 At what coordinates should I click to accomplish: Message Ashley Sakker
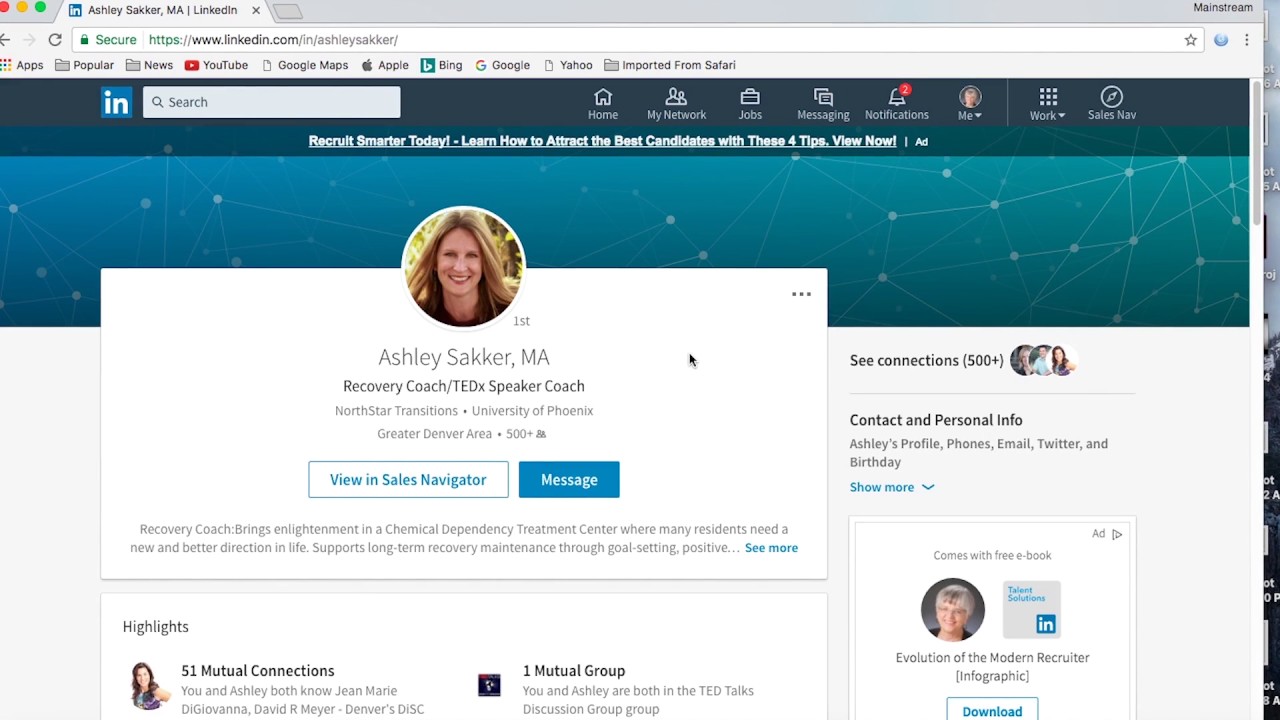tap(569, 480)
